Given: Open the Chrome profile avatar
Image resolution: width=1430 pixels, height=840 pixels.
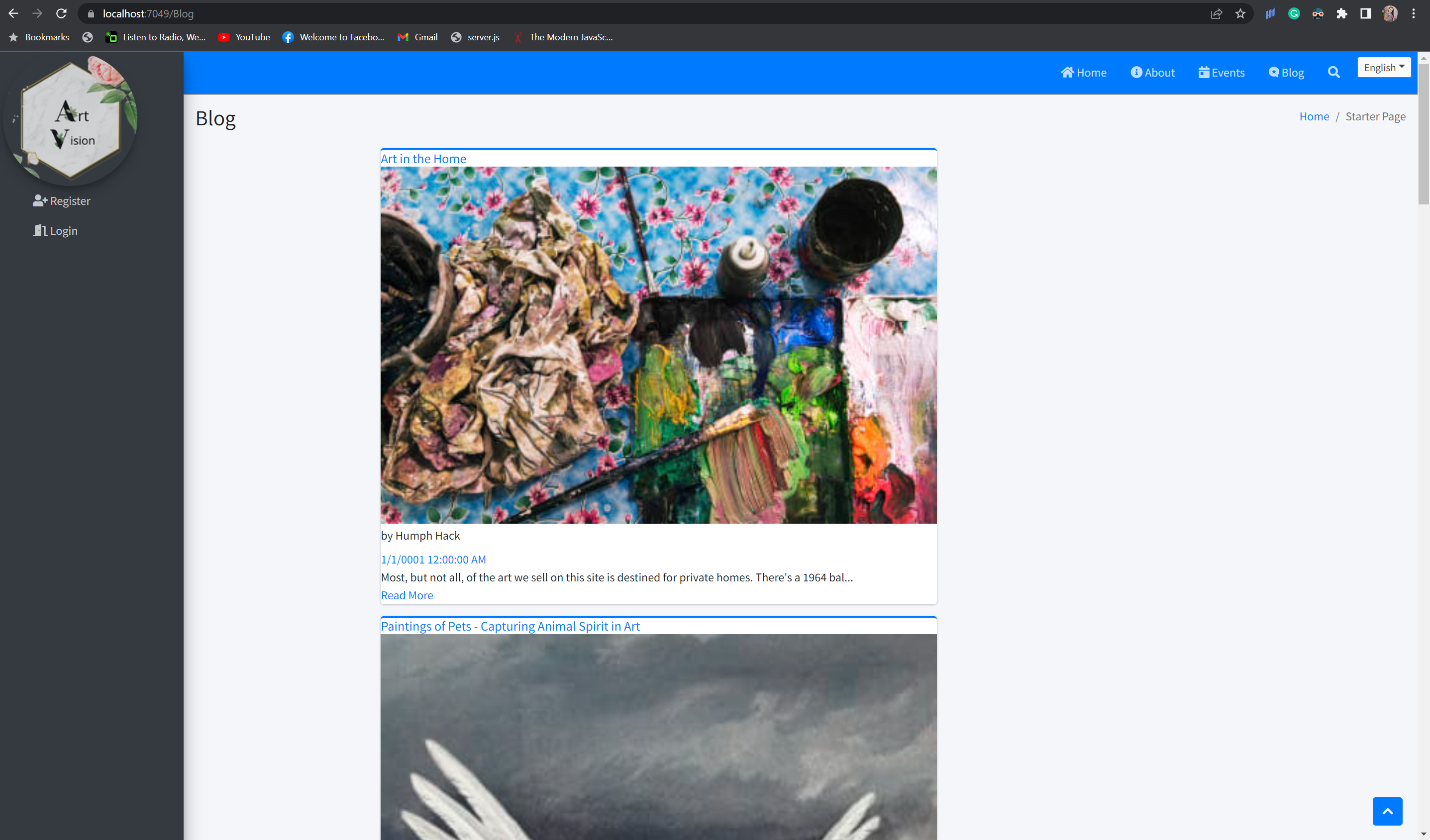Looking at the screenshot, I should pyautogui.click(x=1390, y=13).
